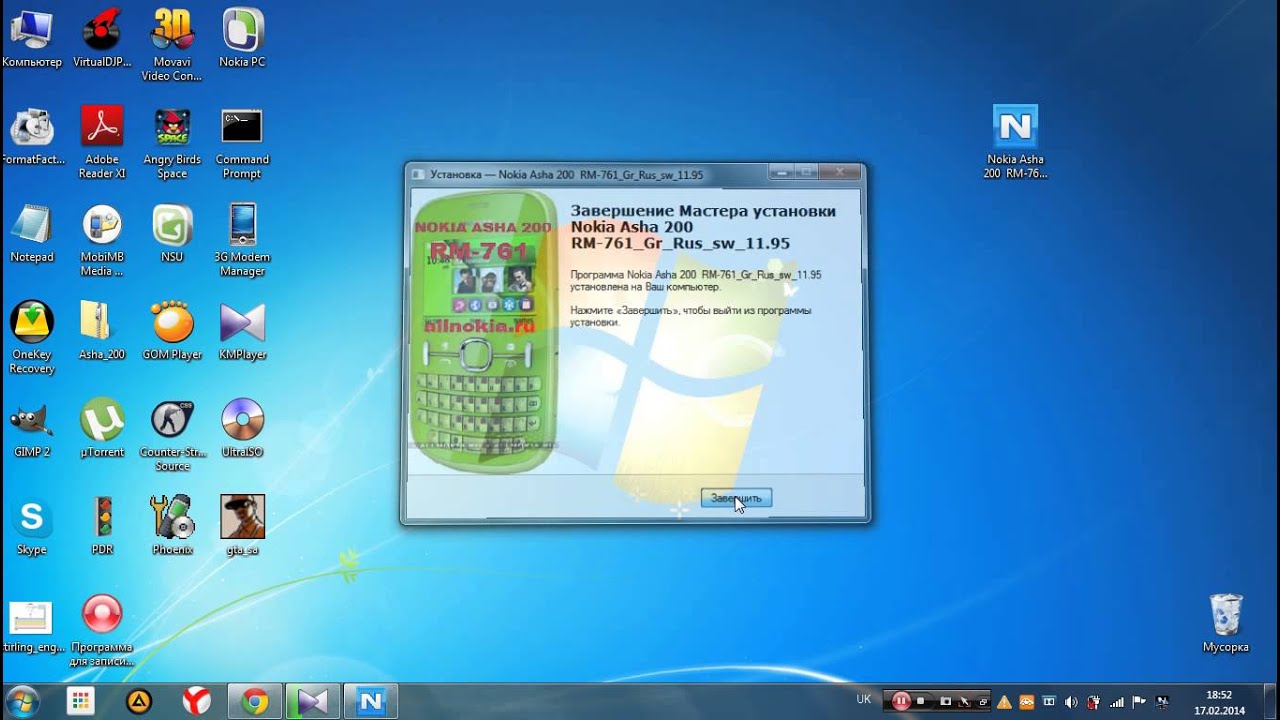This screenshot has width=1280, height=720.
Task: Open Notepad desktop icon
Action: [32, 234]
